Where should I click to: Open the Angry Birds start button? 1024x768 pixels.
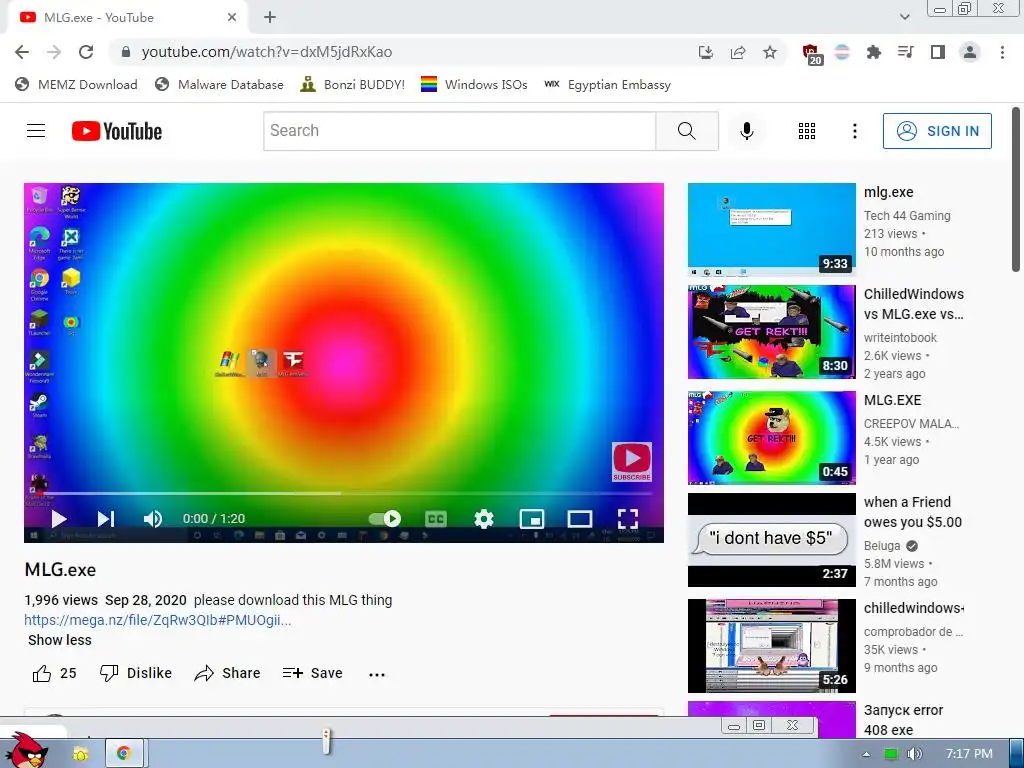[x=25, y=751]
